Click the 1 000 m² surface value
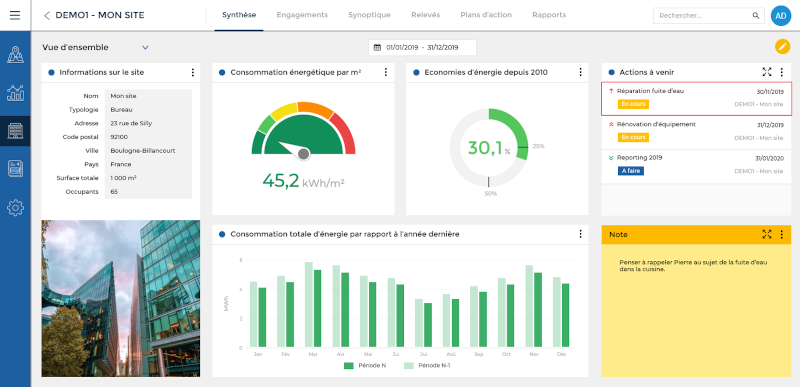Image resolution: width=800 pixels, height=387 pixels. coord(123,178)
